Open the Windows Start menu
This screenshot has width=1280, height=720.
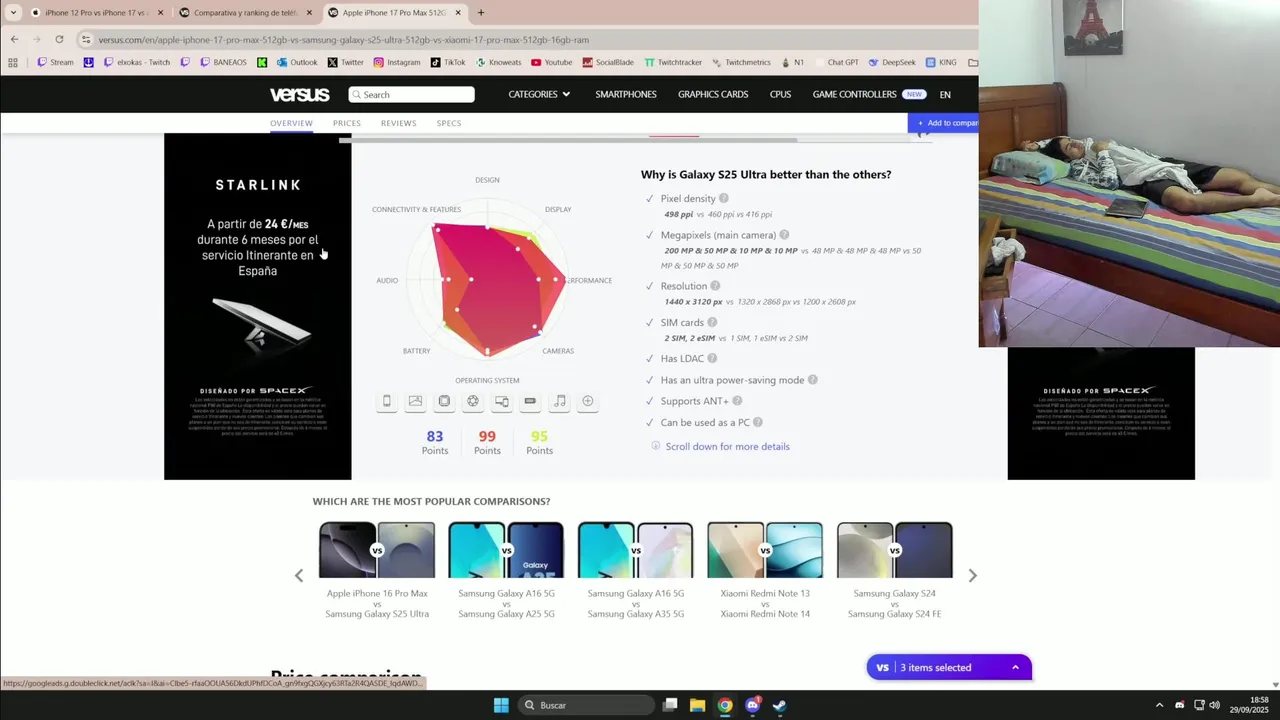(x=501, y=705)
